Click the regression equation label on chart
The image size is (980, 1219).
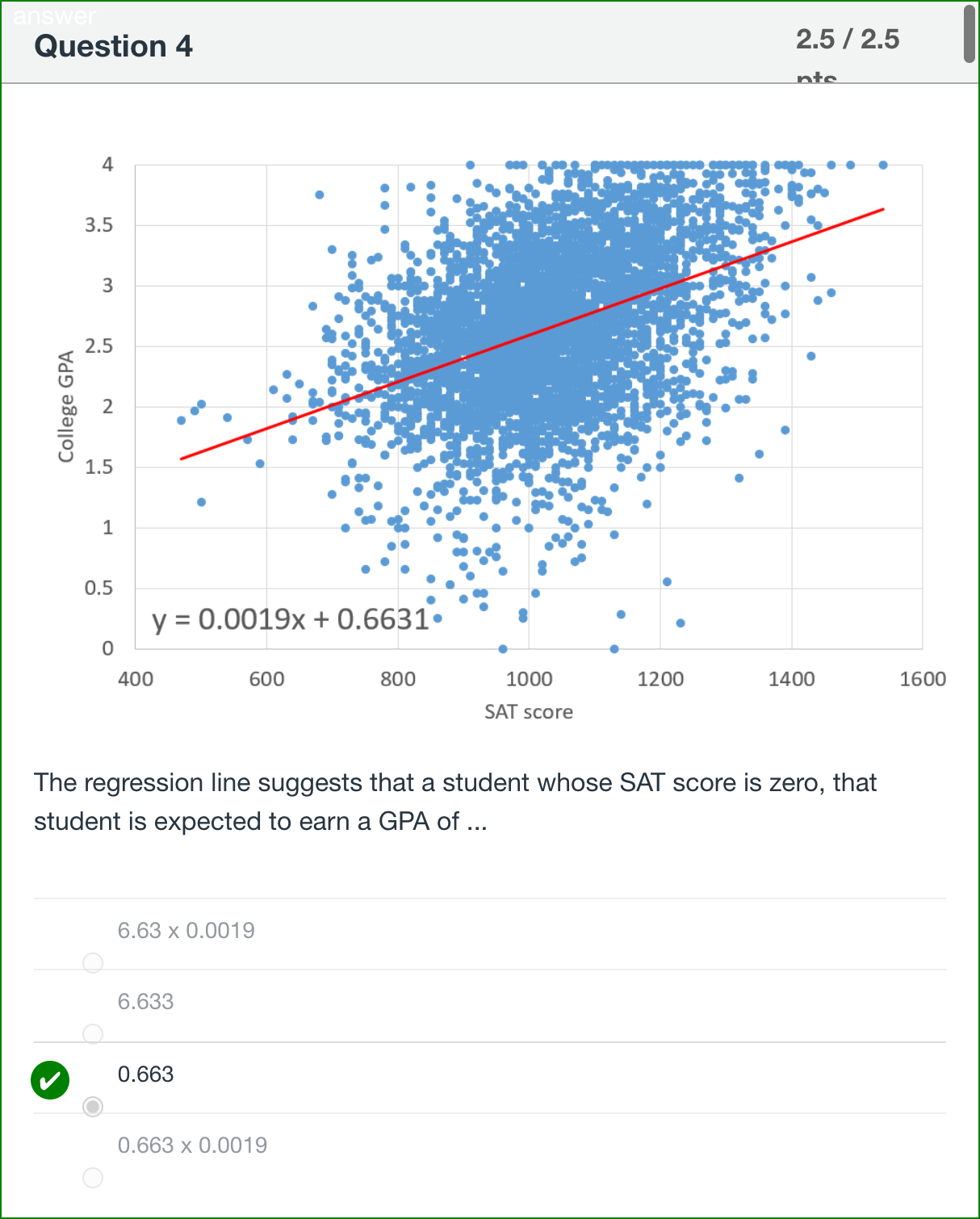291,619
